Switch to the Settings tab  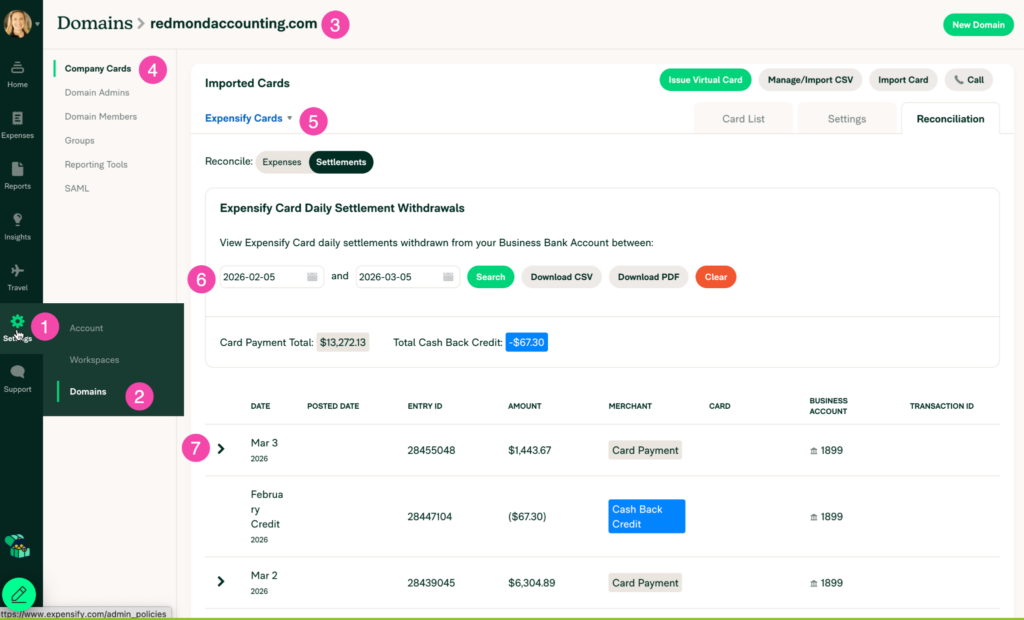846,119
